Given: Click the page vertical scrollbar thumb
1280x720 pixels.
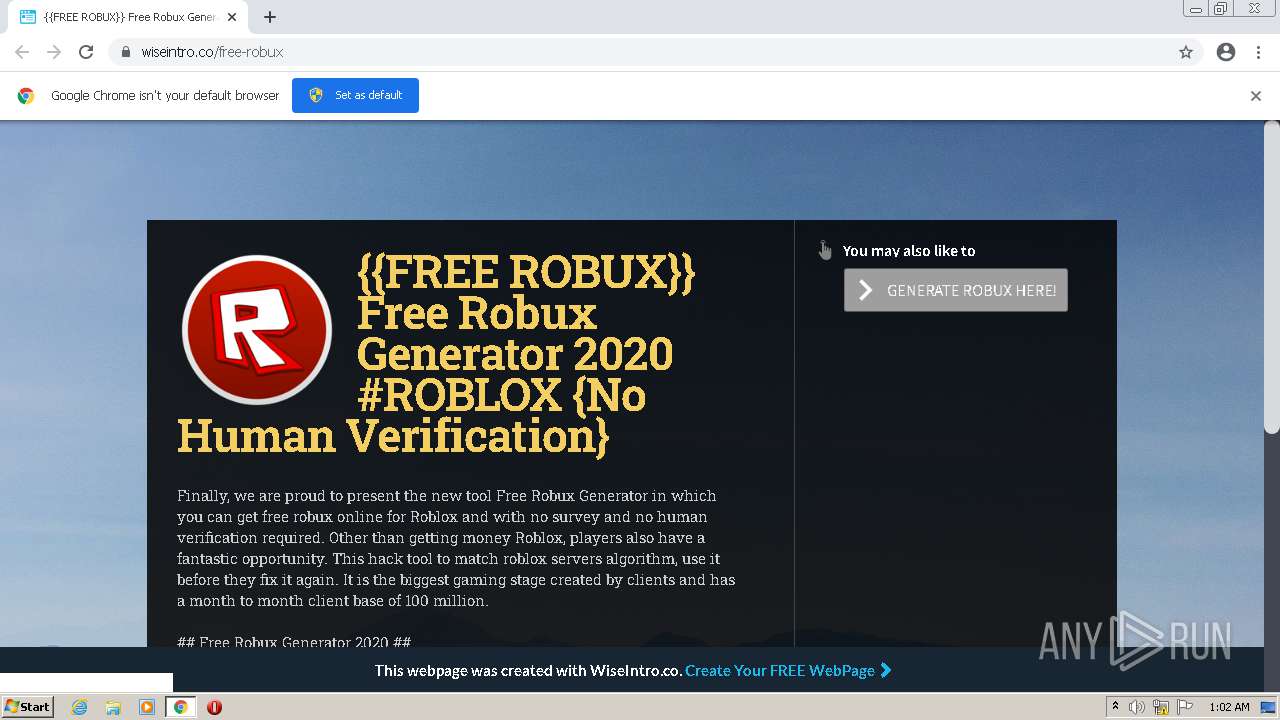Looking at the screenshot, I should (x=1272, y=278).
